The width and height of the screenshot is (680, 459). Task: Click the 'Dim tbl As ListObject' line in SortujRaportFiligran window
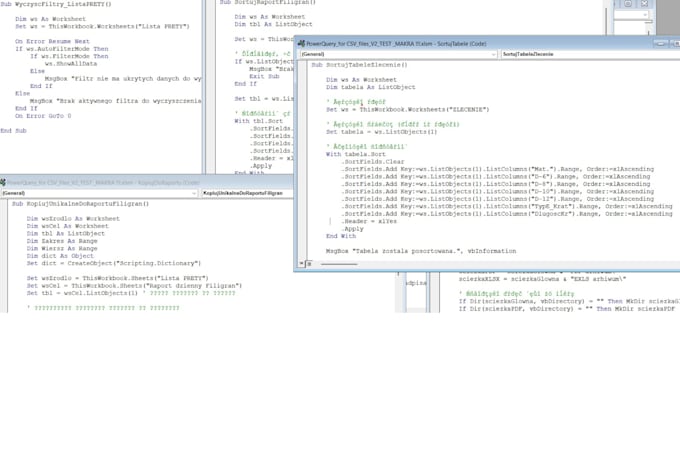pos(273,24)
